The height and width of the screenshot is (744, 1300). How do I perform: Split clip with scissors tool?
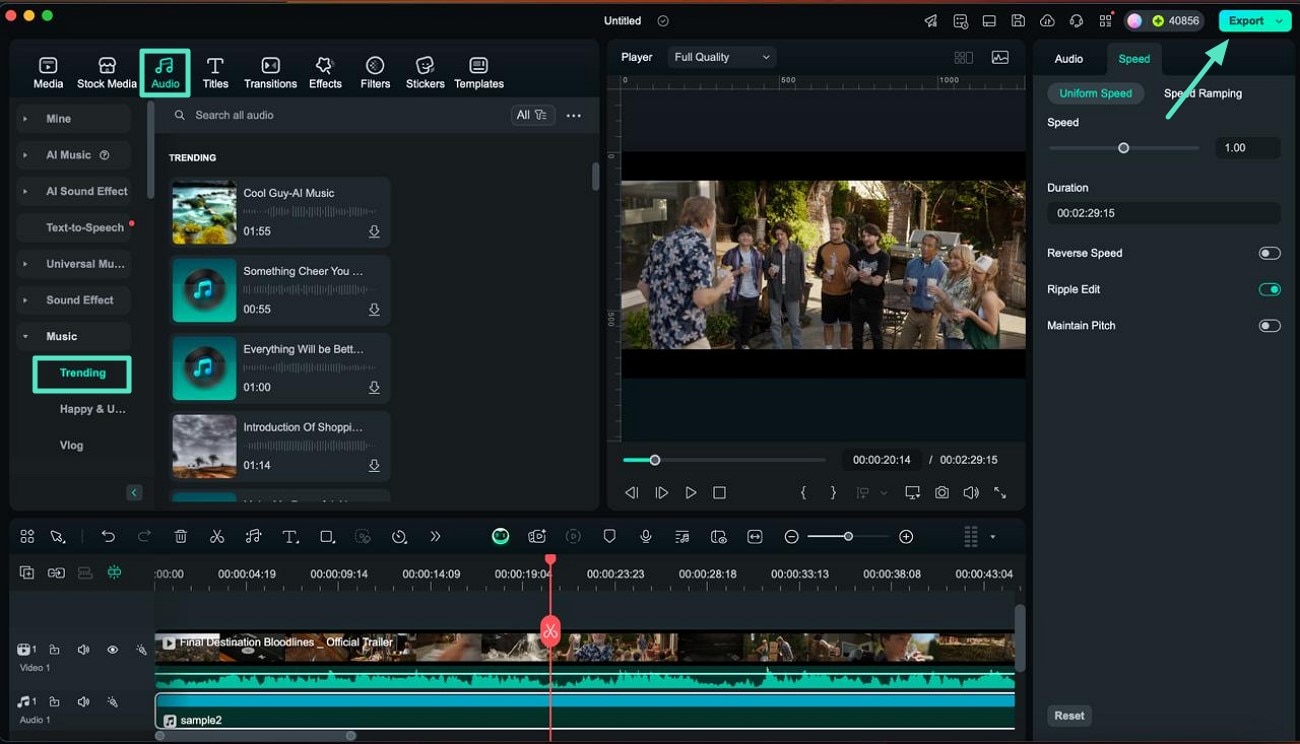tap(217, 537)
